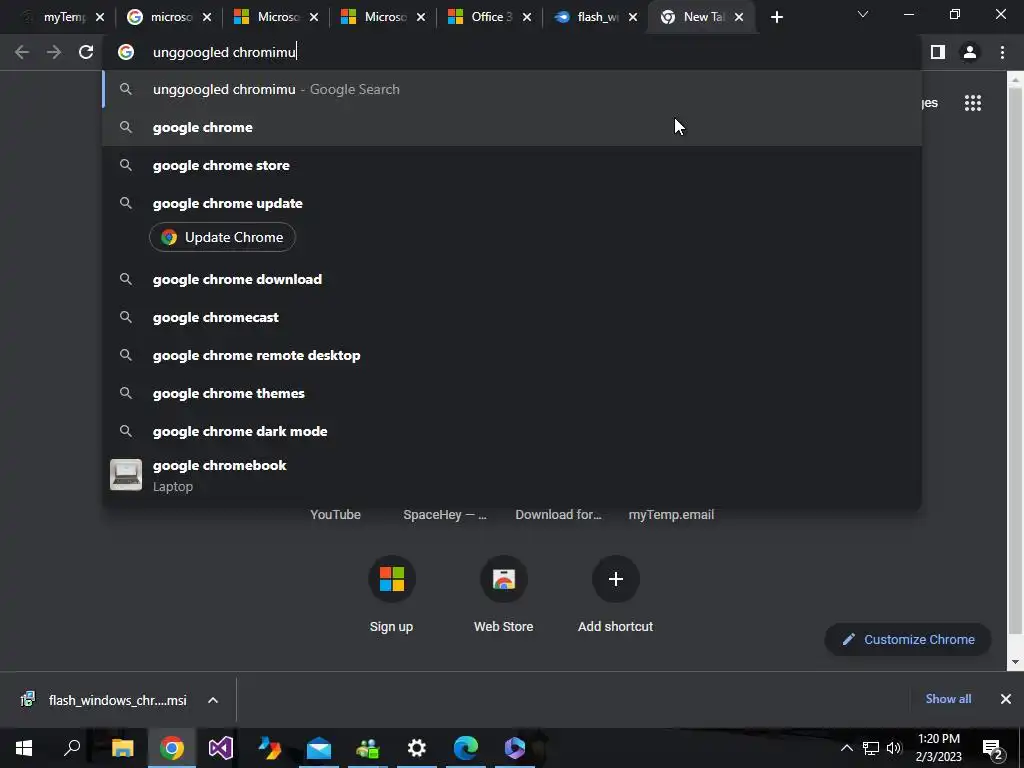This screenshot has height=768, width=1024.
Task: Open Windows taskbar search
Action: coord(72,748)
